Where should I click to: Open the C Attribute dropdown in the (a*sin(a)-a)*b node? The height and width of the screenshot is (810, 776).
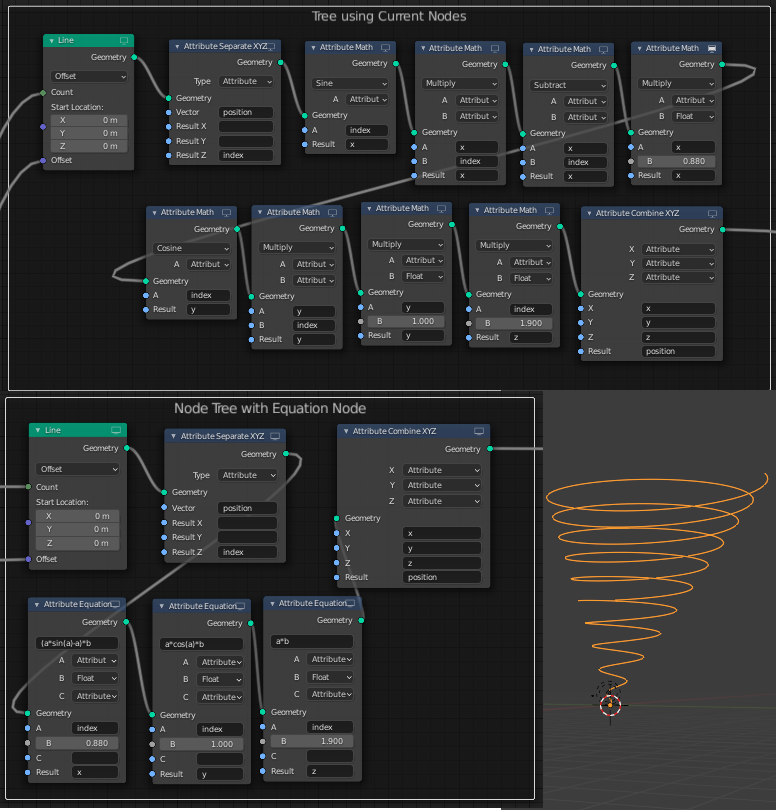(95, 696)
